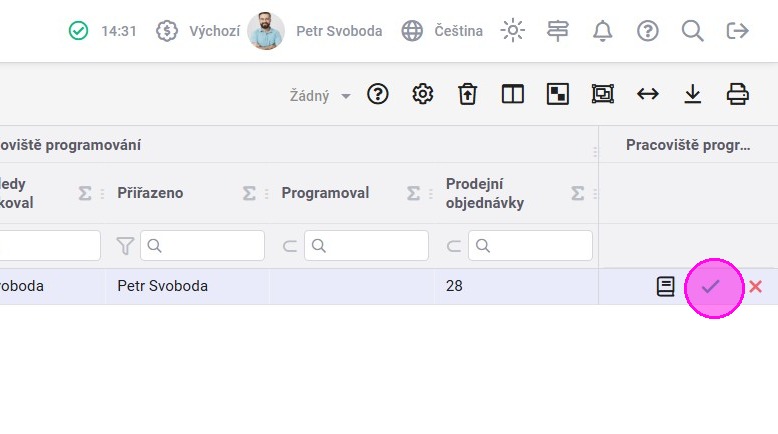Toggle the light/dark theme sun icon
Image resolution: width=778 pixels, height=434 pixels.
pos(513,31)
